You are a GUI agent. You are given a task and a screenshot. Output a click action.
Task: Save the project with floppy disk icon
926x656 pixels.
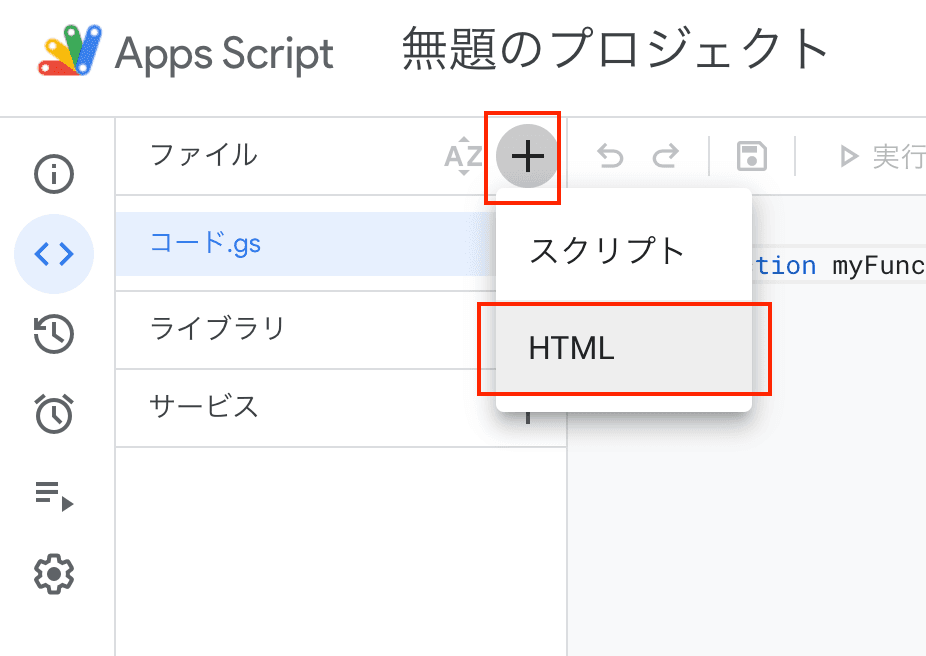pyautogui.click(x=751, y=156)
